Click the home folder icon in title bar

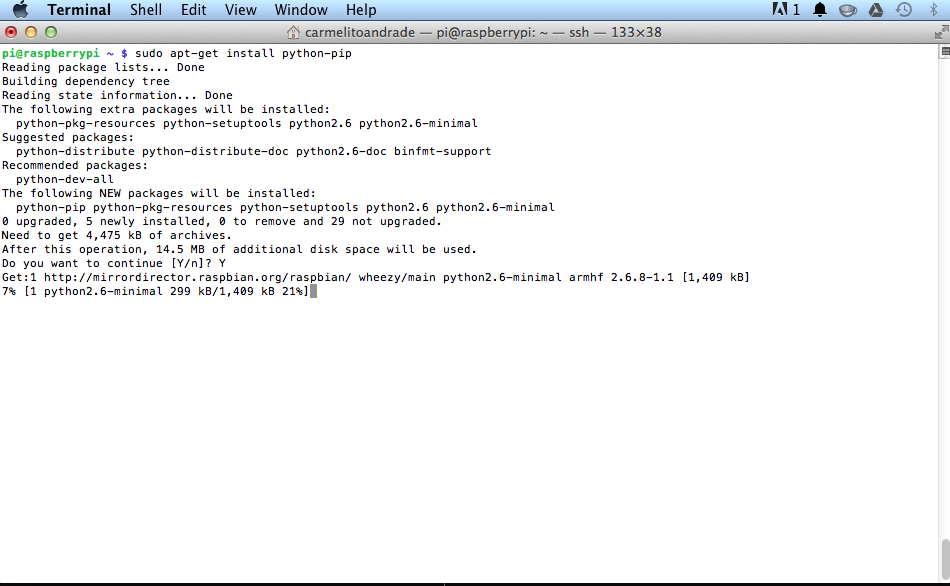(x=293, y=32)
